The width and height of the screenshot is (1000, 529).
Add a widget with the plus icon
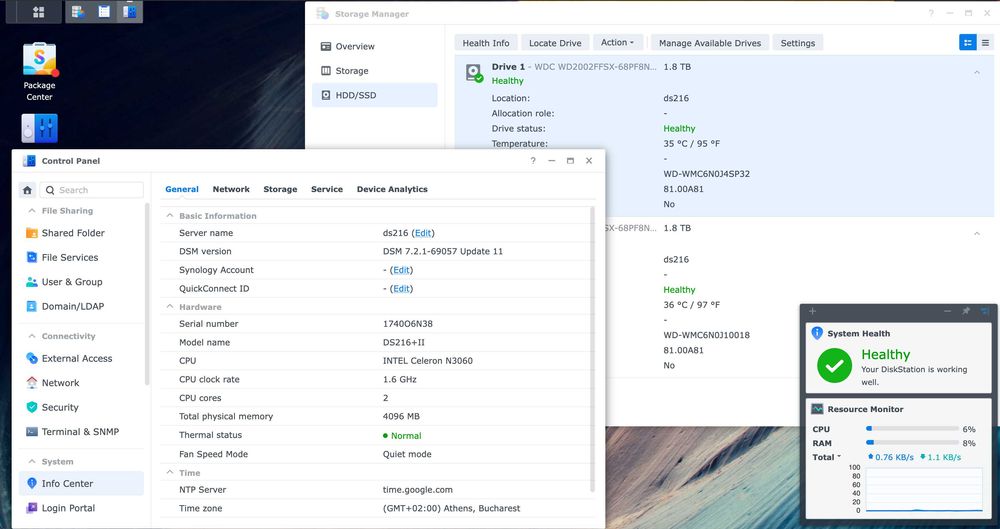[812, 311]
